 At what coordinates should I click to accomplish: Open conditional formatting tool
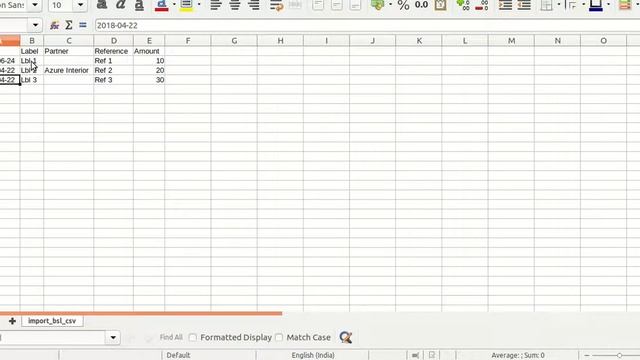click(x=625, y=5)
